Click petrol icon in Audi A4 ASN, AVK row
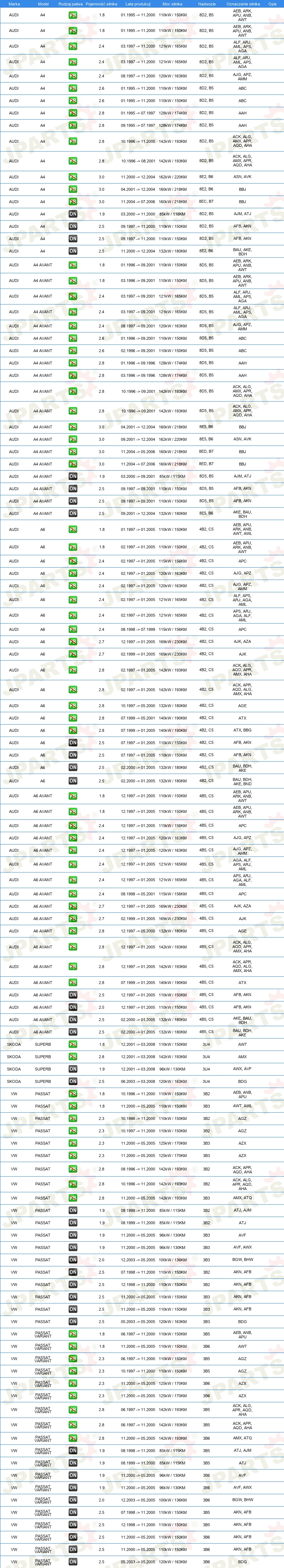Screen dimensions: 284x1568 pyautogui.click(x=72, y=177)
